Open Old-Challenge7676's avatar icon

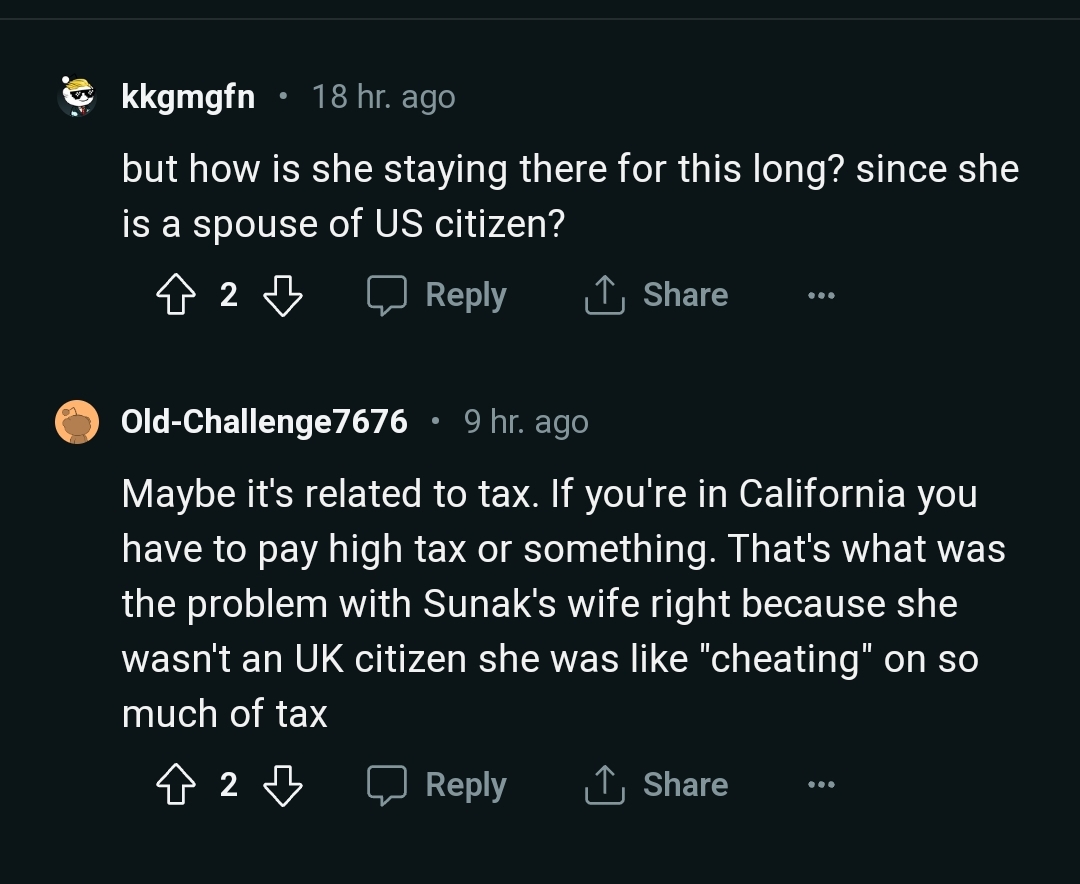[77, 422]
